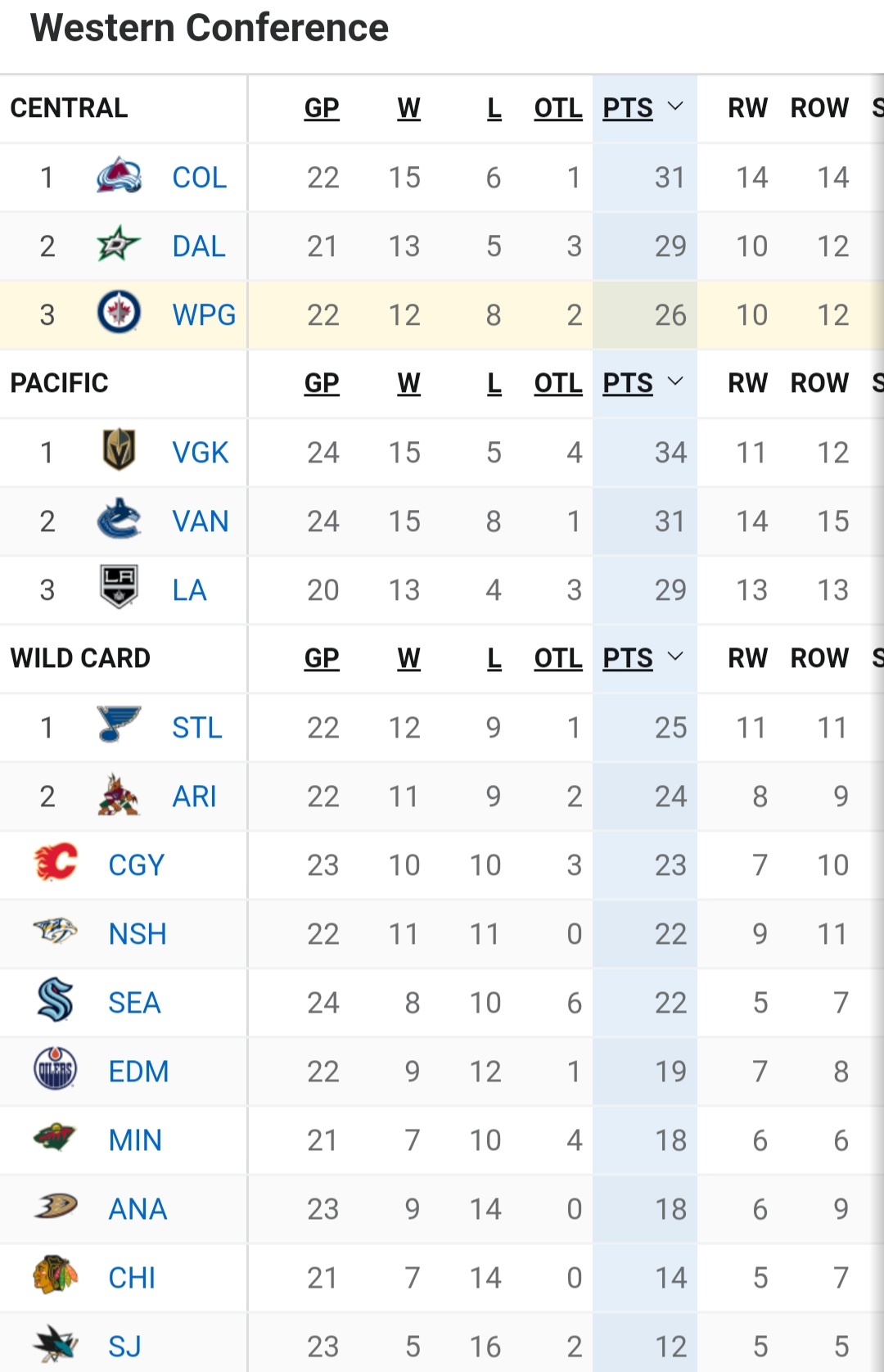Tap the San Jose Sharks logo
884x1372 pixels.
point(56,1345)
